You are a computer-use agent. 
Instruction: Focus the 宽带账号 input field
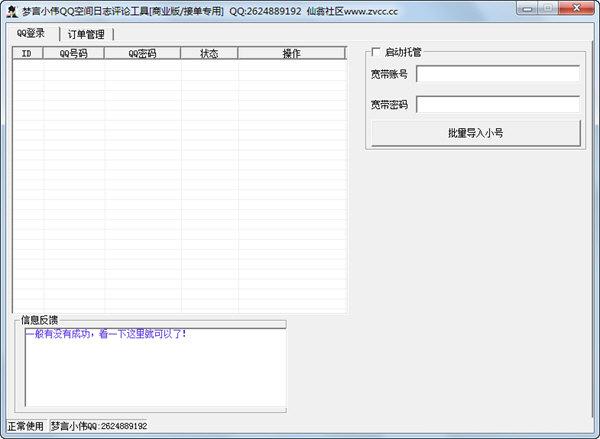click(498, 74)
